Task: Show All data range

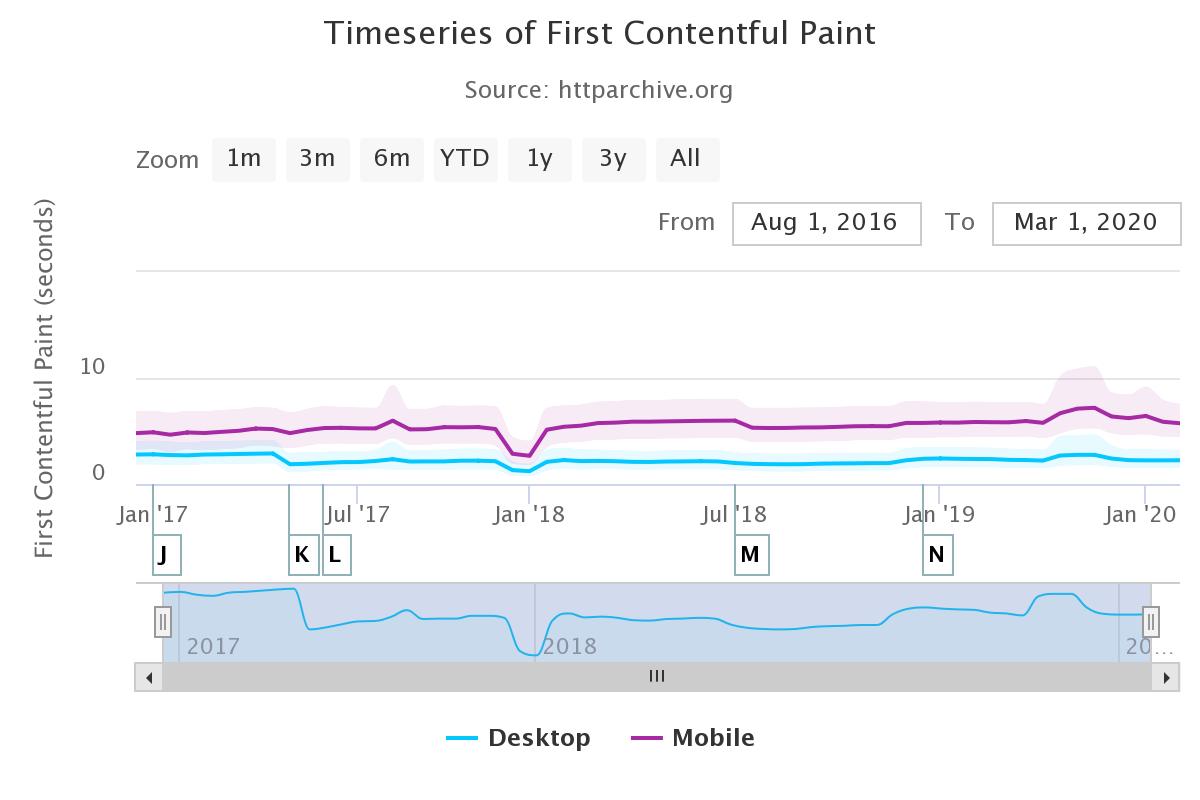Action: pyautogui.click(x=686, y=159)
